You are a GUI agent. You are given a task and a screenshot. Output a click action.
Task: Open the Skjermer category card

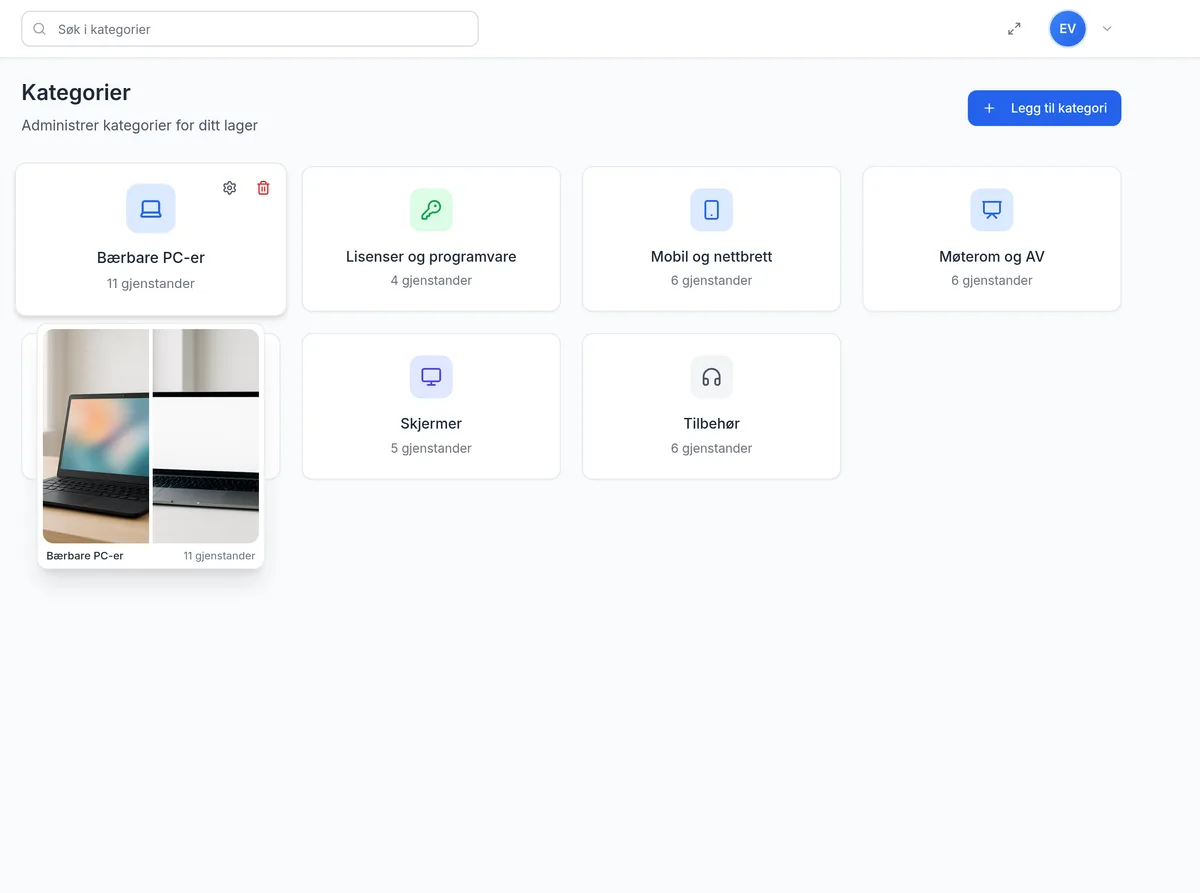click(x=431, y=406)
